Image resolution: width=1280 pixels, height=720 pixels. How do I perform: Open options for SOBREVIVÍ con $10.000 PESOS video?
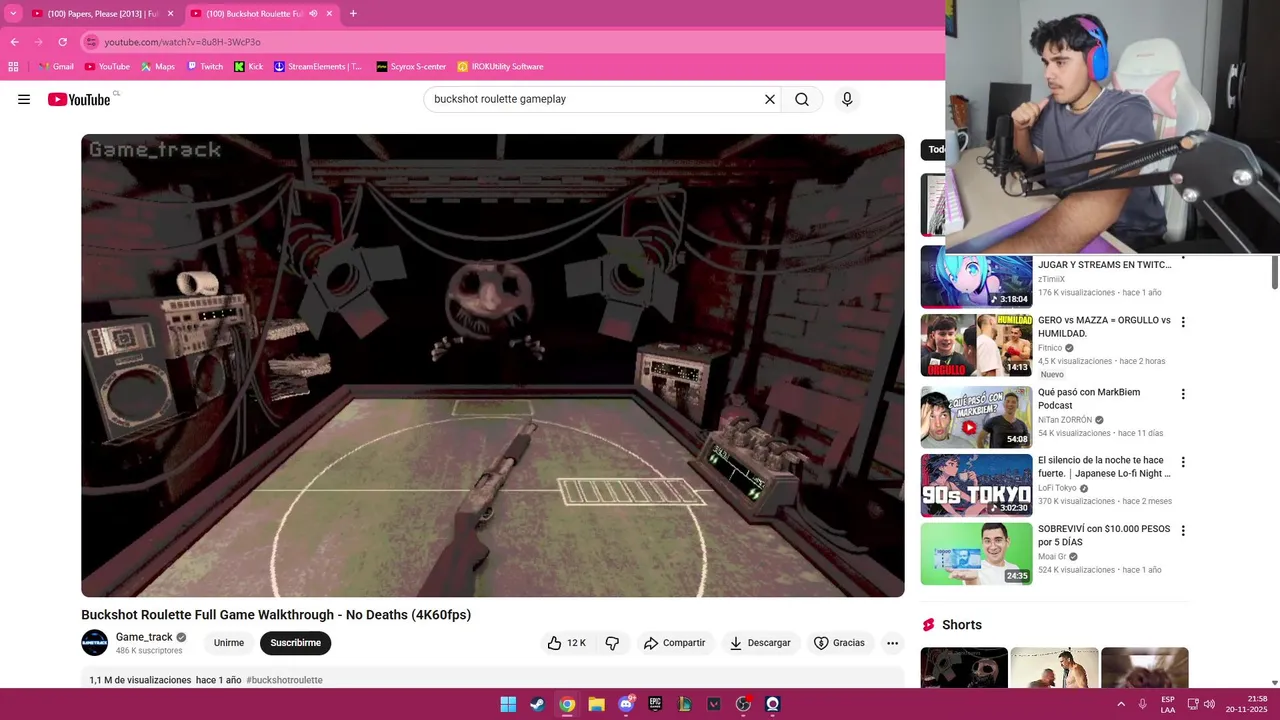(x=1183, y=531)
